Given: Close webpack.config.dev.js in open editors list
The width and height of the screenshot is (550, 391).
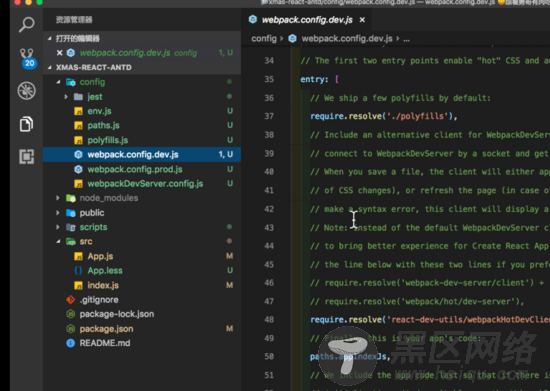Looking at the screenshot, I should pos(60,53).
